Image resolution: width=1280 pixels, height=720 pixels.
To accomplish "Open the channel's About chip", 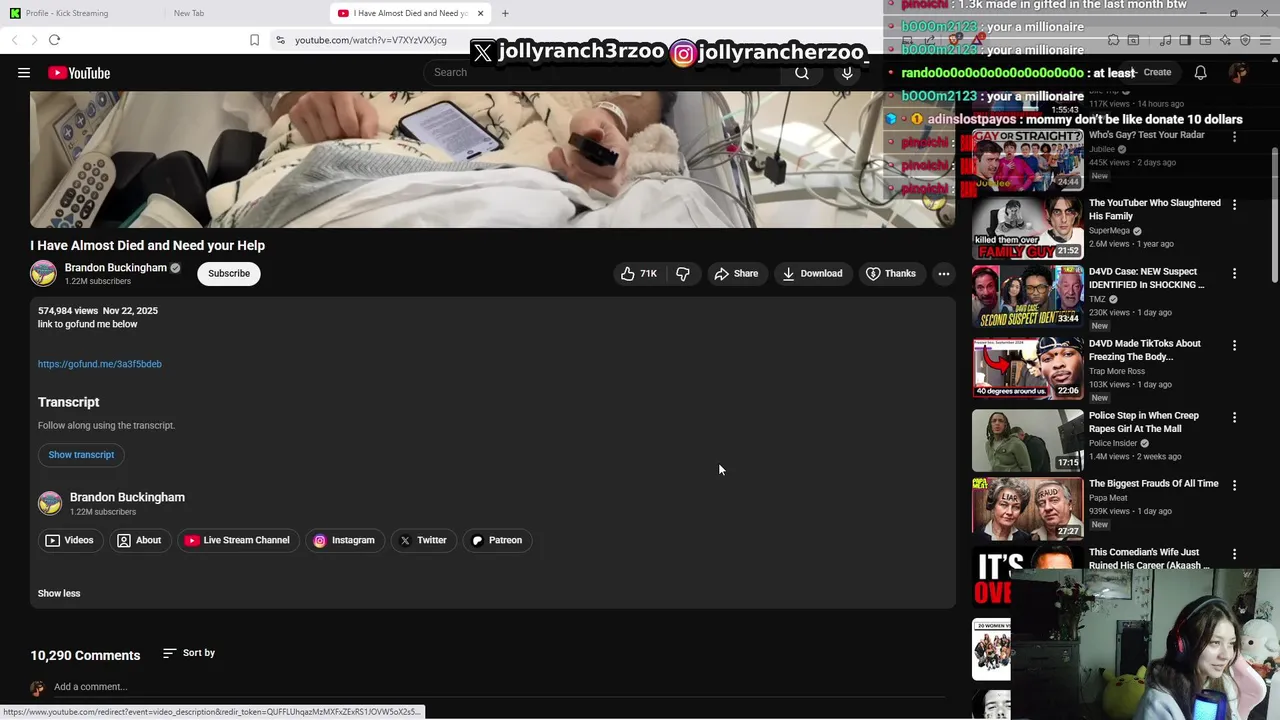I will [x=139, y=540].
